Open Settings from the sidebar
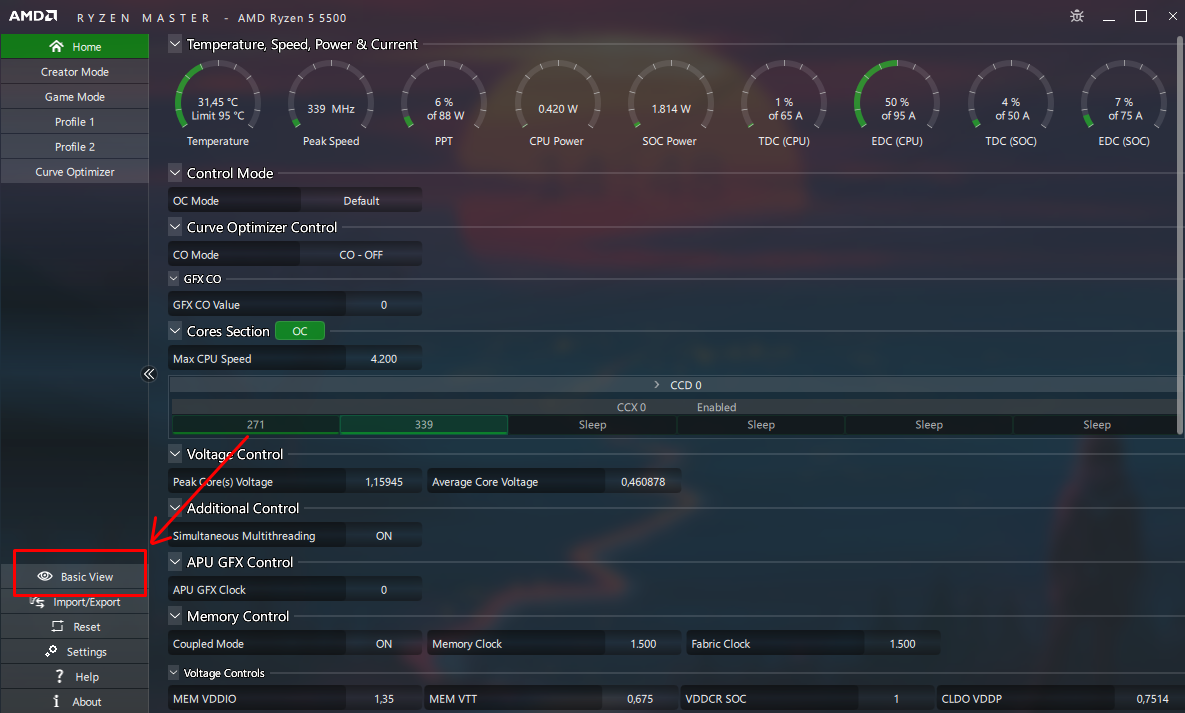This screenshot has width=1185, height=713. click(x=75, y=651)
